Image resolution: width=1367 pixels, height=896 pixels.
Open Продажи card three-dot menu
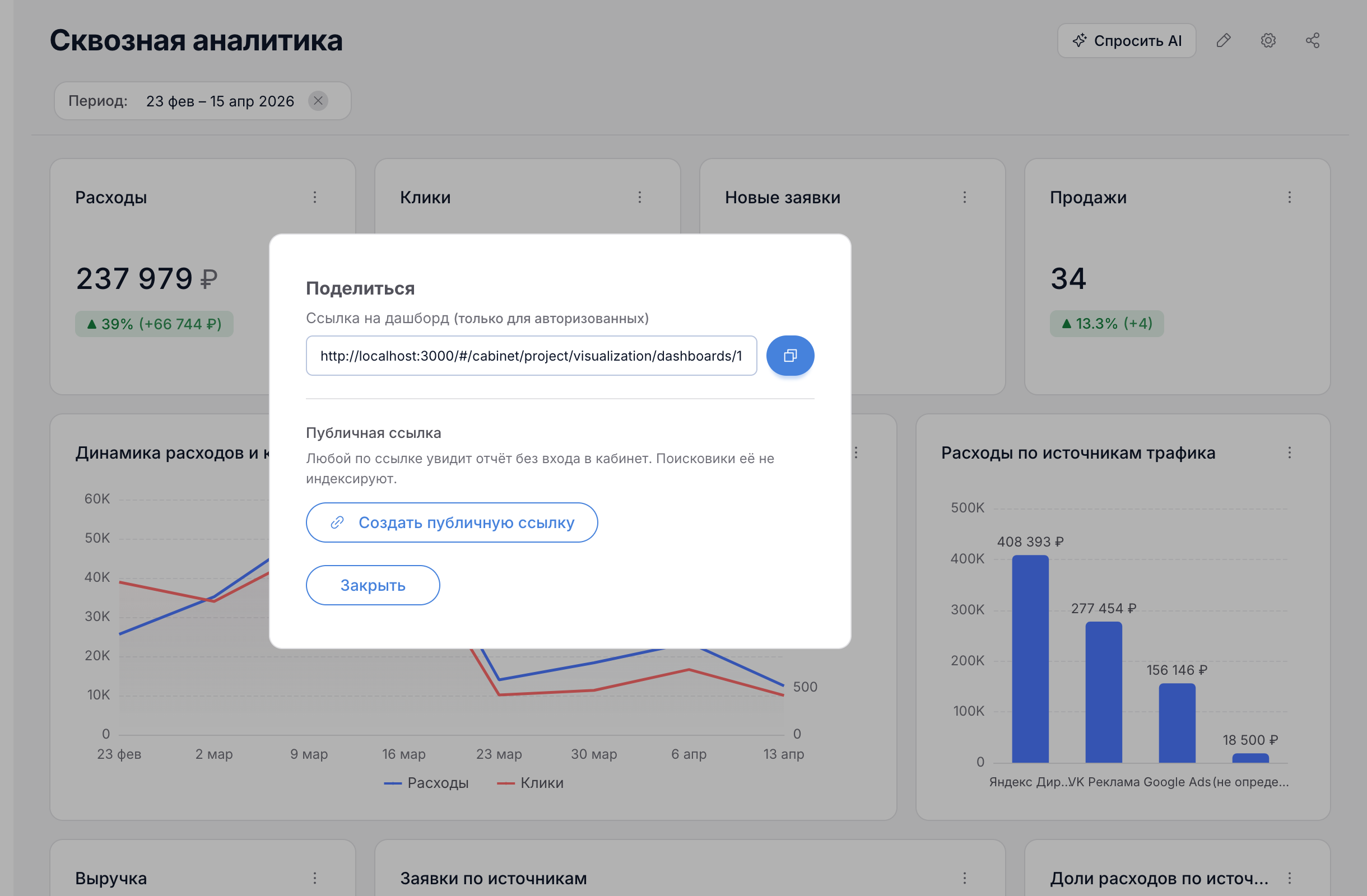(1290, 198)
